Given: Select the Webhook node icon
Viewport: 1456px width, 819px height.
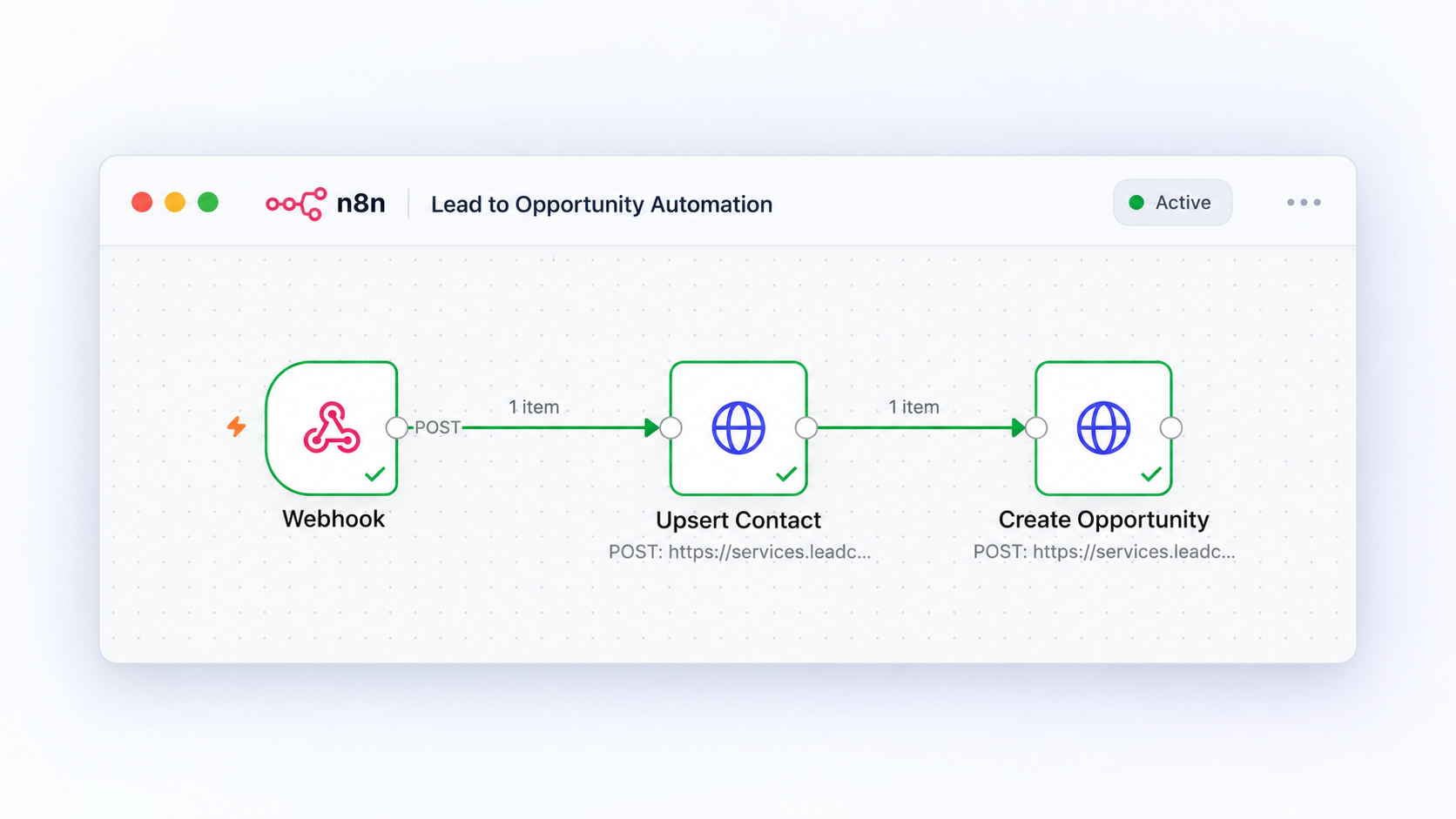Looking at the screenshot, I should 332,427.
